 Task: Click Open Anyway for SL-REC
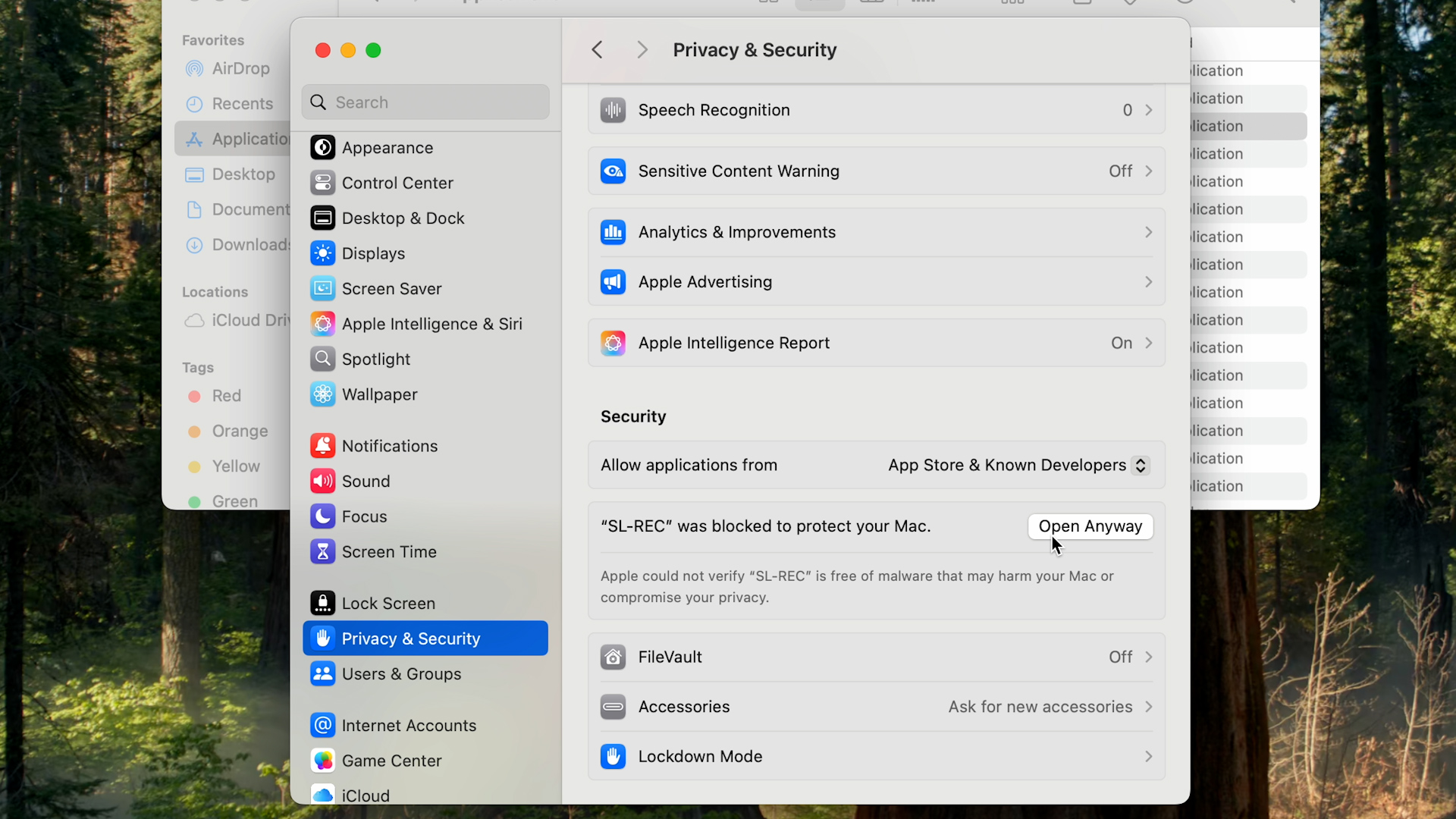click(x=1090, y=526)
